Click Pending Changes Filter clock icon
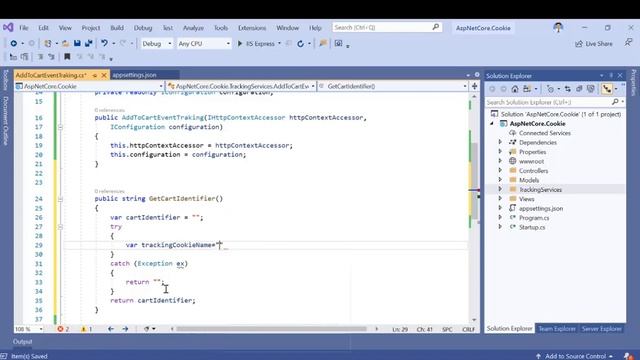Viewport: 640px width, 360px height. click(x=550, y=89)
